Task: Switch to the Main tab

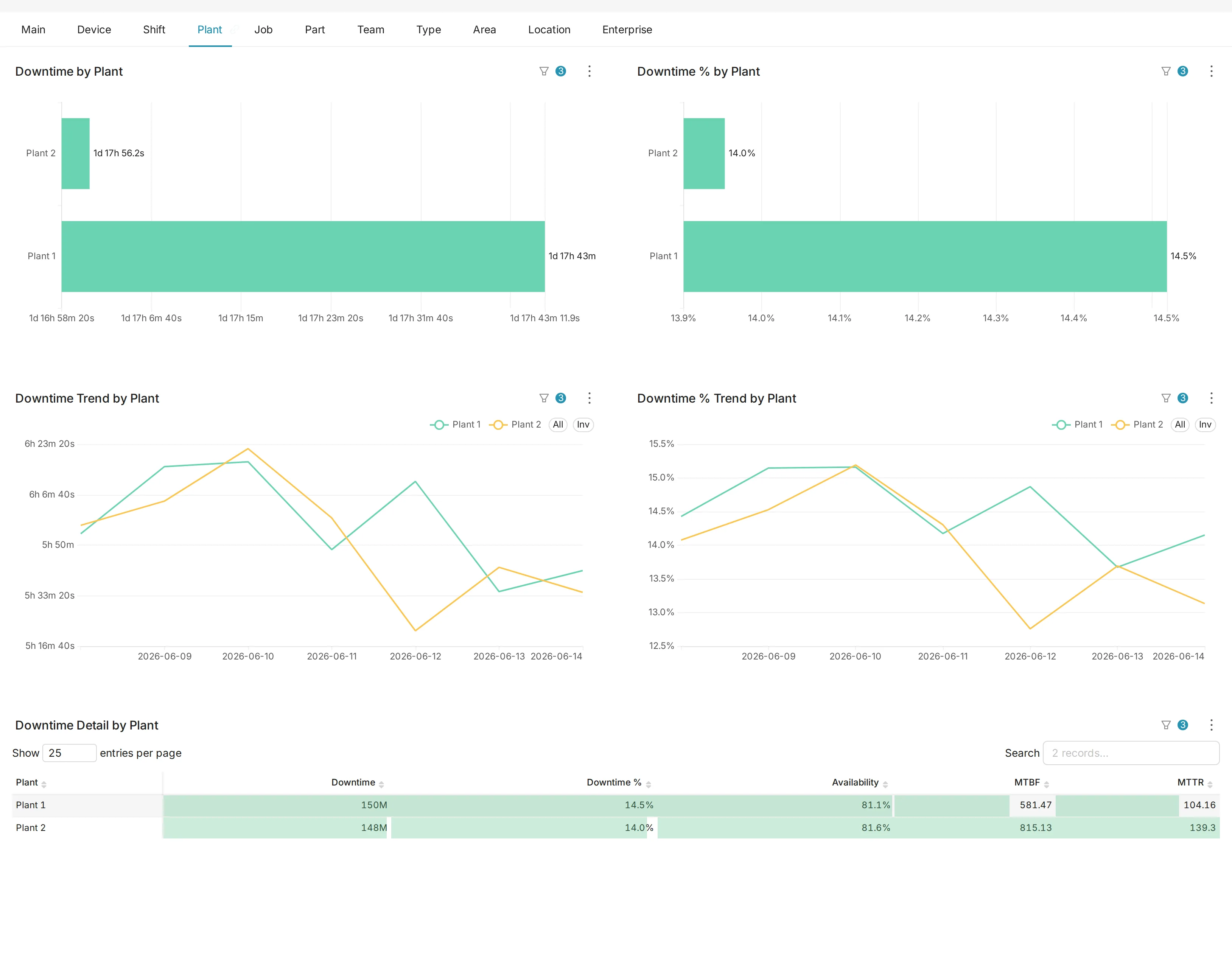Action: (x=33, y=30)
